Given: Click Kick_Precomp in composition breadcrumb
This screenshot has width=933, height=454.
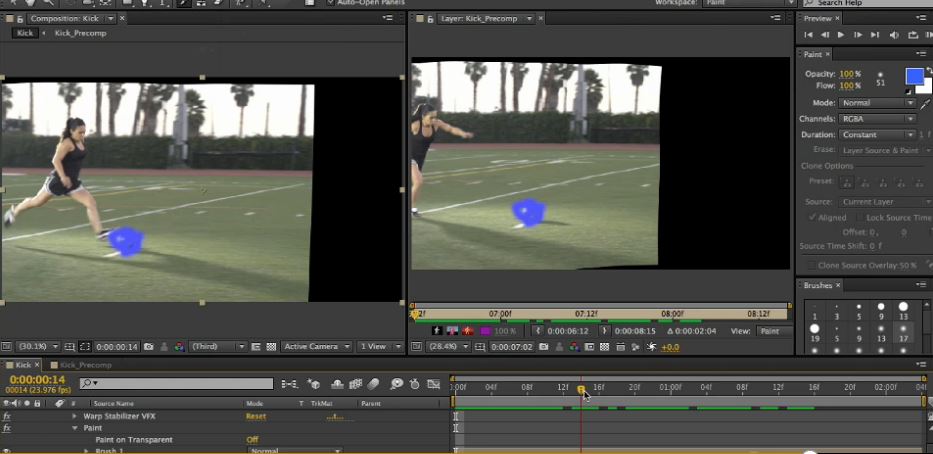Looking at the screenshot, I should pos(80,33).
